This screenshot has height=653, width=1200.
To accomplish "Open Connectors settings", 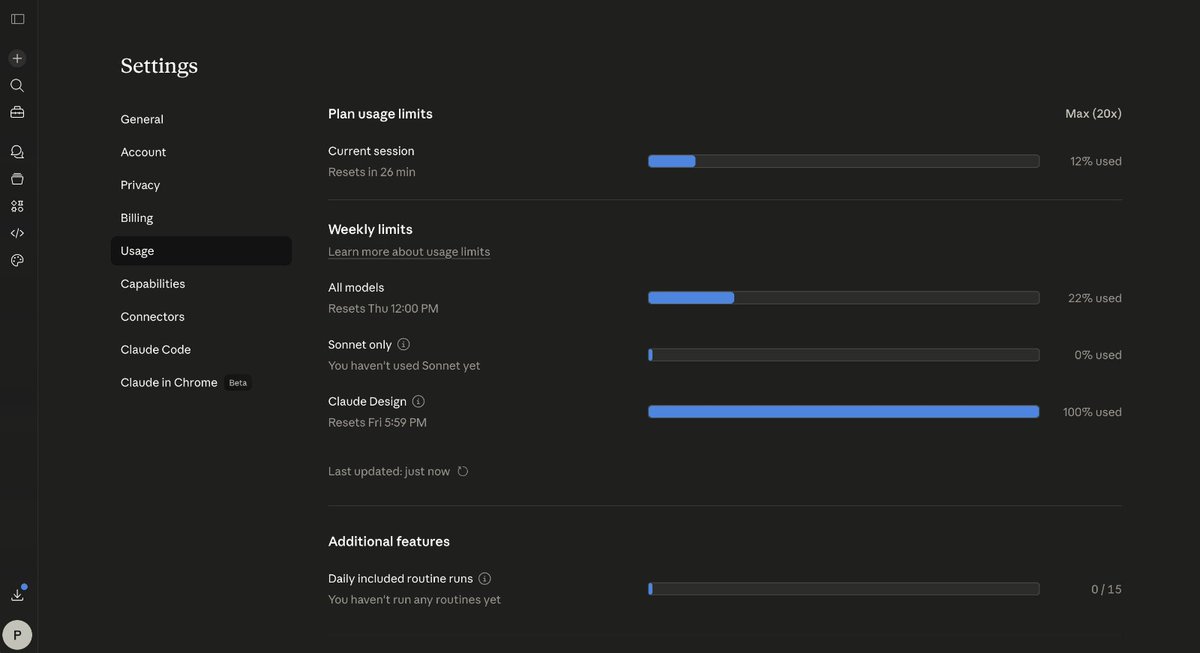I will (x=201, y=317).
